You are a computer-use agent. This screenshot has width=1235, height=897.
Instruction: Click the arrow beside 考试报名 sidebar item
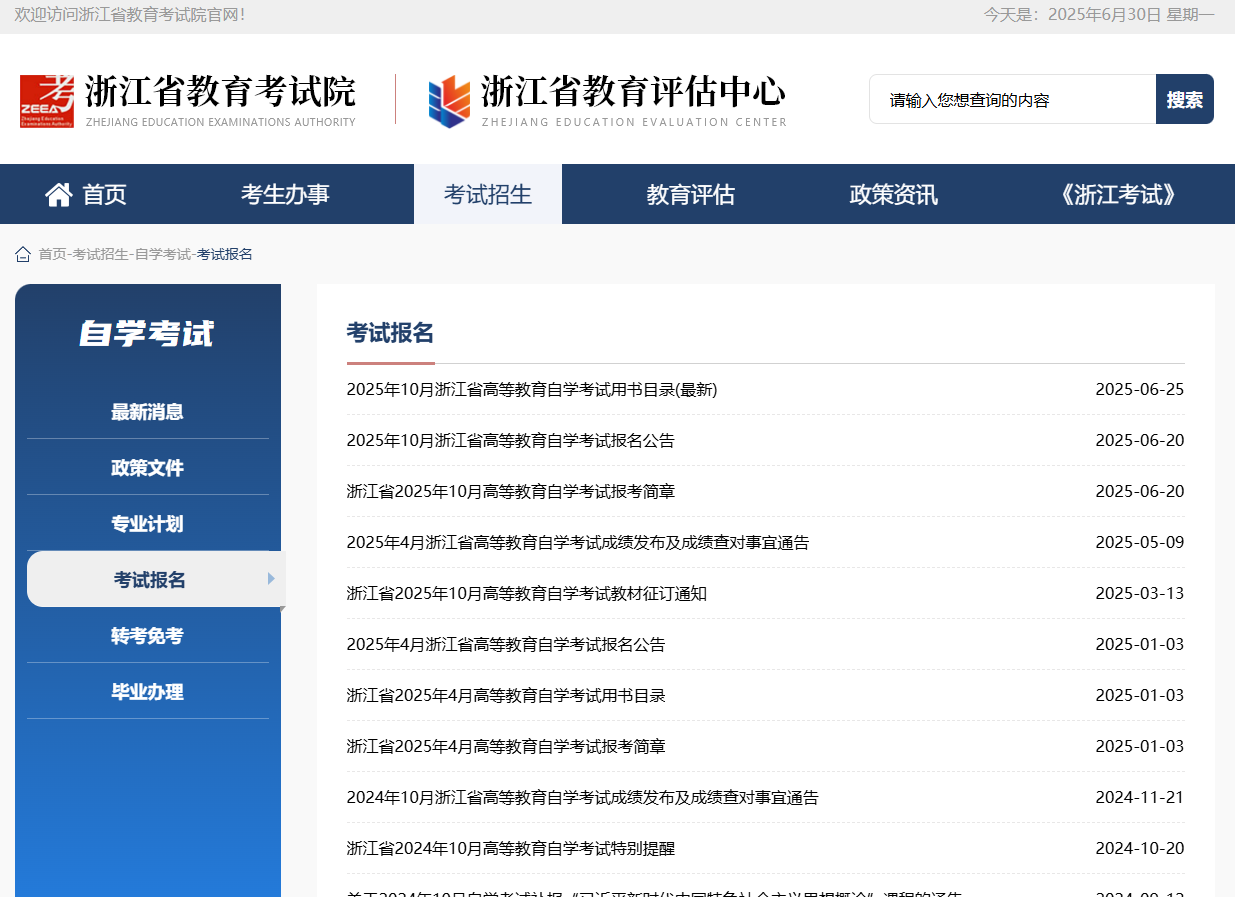pos(271,579)
